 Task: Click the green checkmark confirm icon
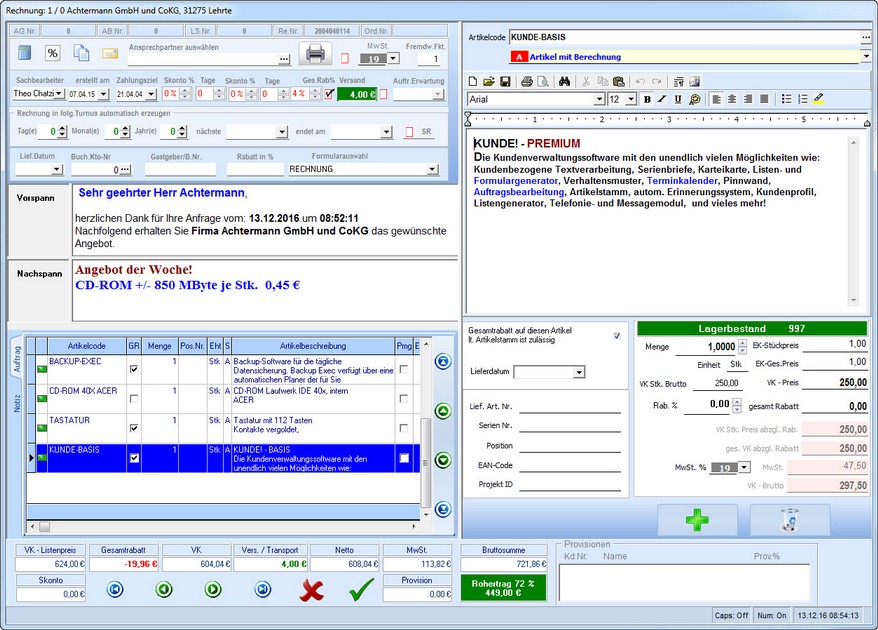(x=362, y=590)
